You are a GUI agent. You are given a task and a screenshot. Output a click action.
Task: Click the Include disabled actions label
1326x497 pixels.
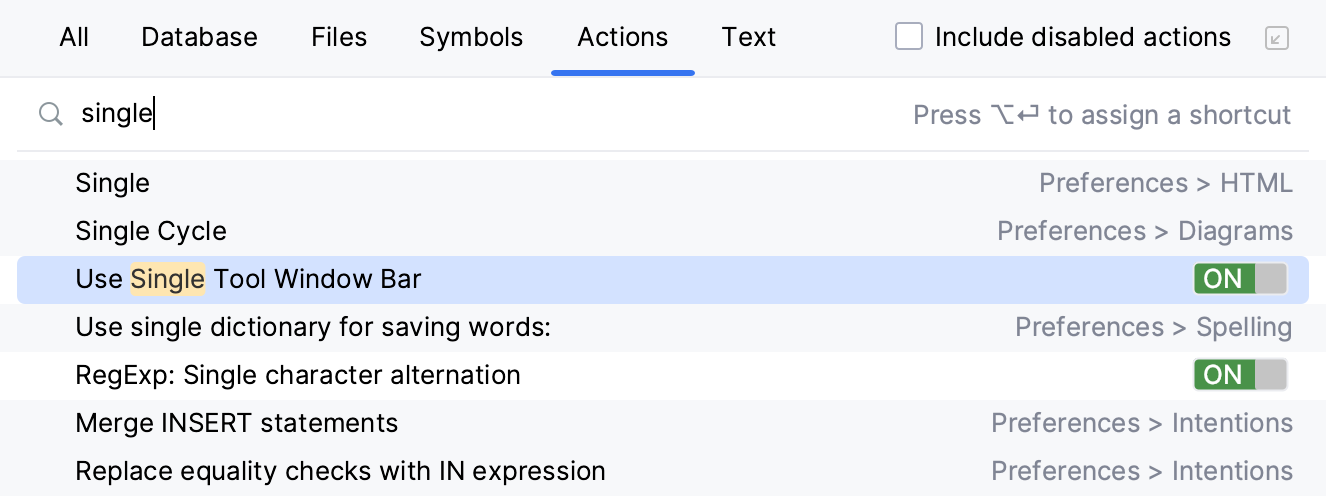pyautogui.click(x=1082, y=38)
